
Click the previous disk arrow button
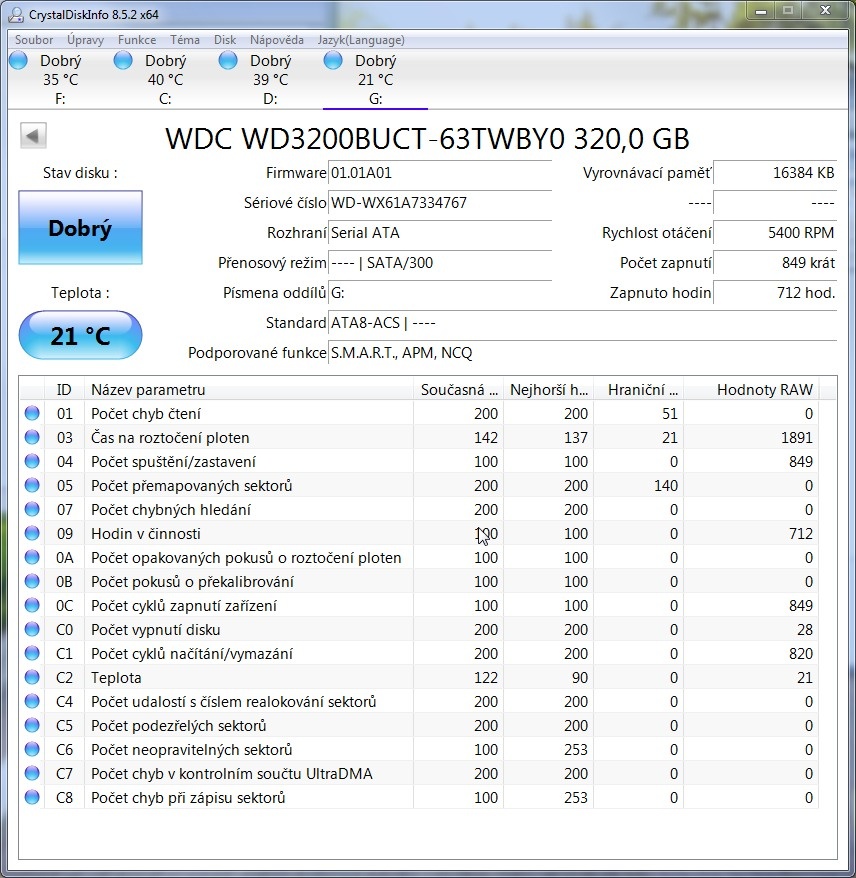coord(33,136)
